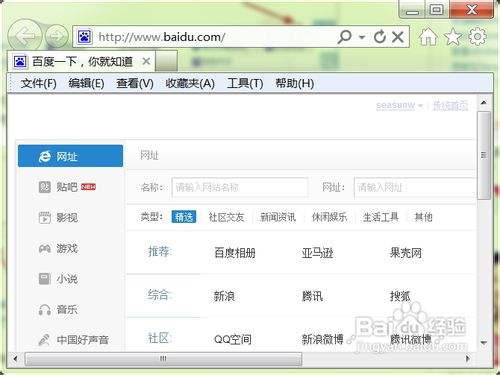Open the tools gear icon
This screenshot has height=375, width=500.
[x=477, y=36]
